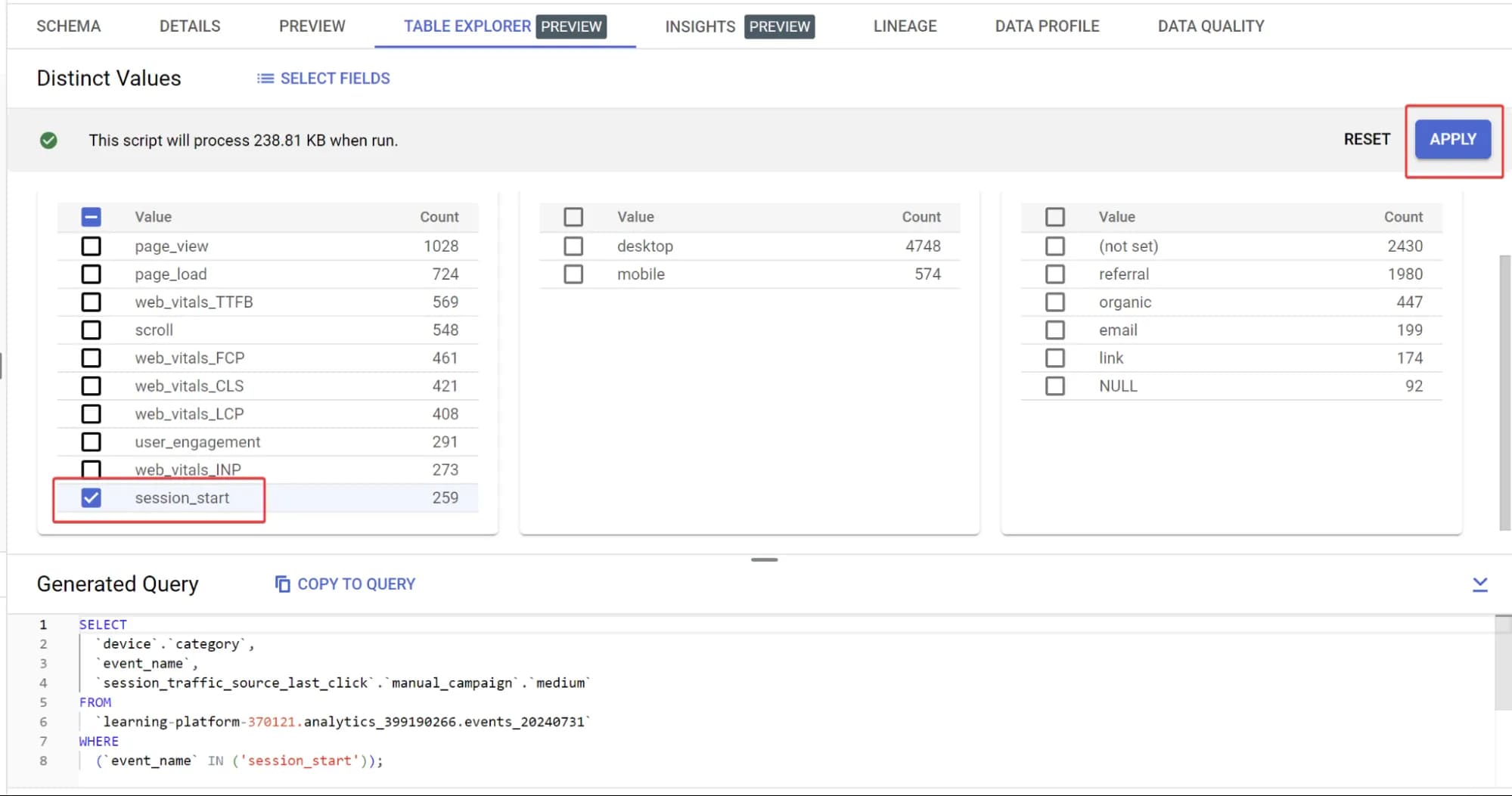Click count 2430 for (not set)

coord(1405,246)
